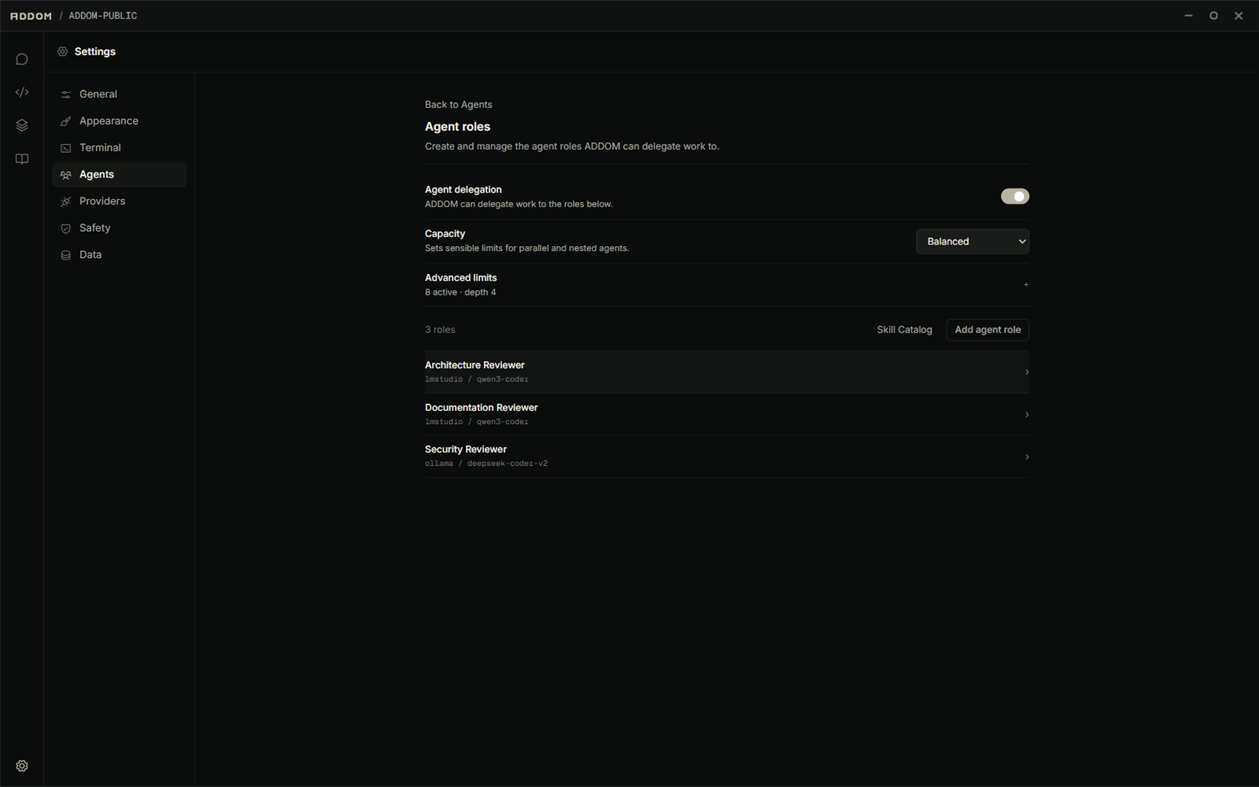The width and height of the screenshot is (1259, 787).
Task: Click the Appearance brush icon
Action: [66, 121]
